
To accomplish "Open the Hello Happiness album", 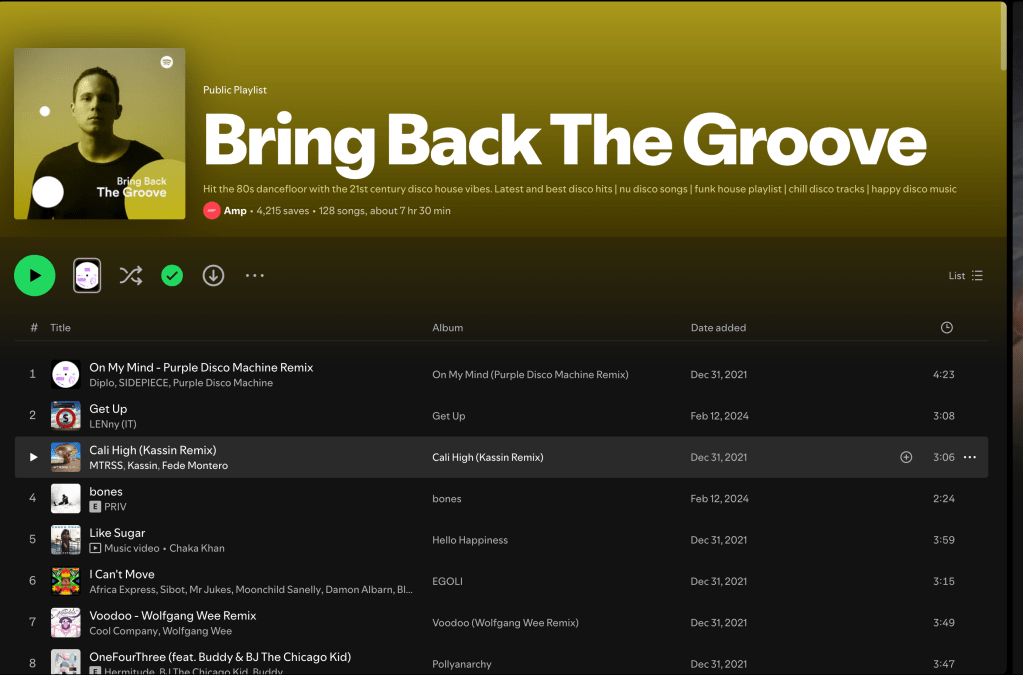I will 470,540.
